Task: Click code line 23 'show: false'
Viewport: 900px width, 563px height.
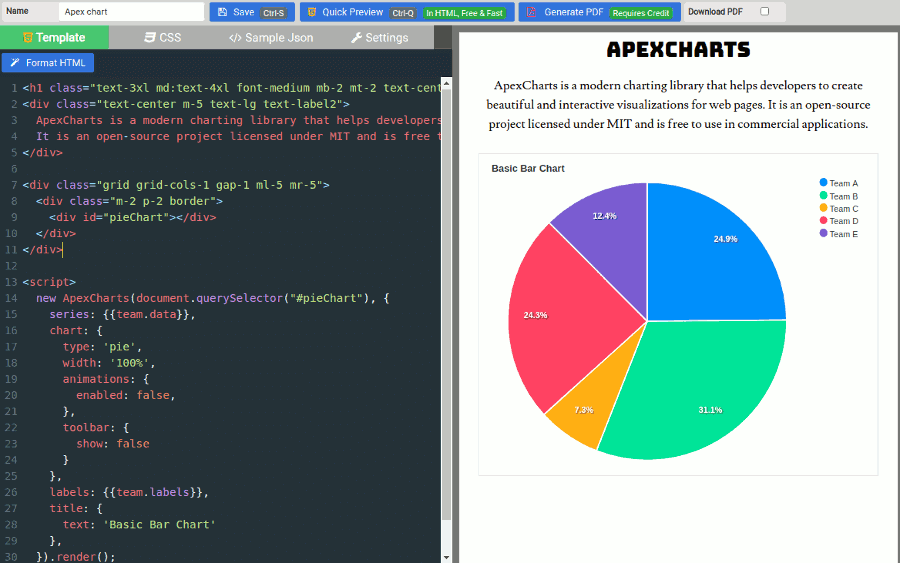Action: [x=113, y=444]
